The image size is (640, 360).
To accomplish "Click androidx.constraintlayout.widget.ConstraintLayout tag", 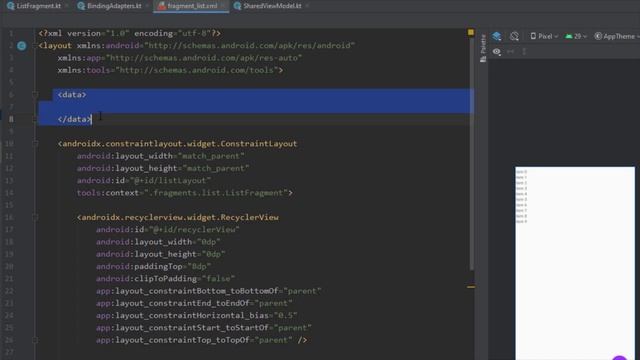I will click(x=178, y=144).
